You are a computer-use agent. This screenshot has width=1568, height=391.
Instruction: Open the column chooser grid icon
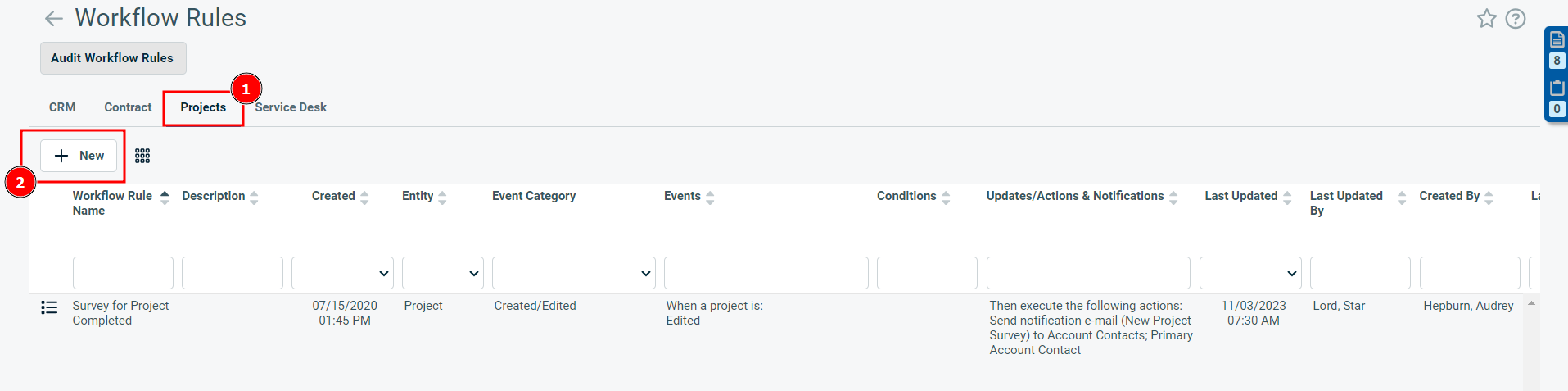pos(142,156)
